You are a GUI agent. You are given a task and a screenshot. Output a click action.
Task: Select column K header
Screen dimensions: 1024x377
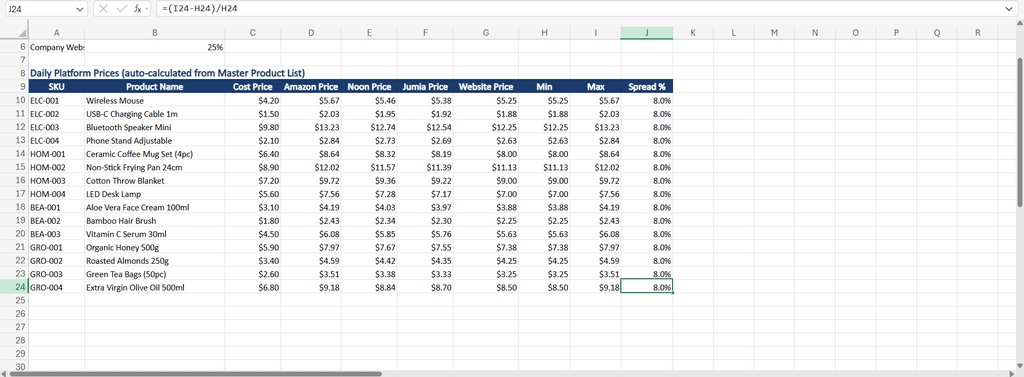(693, 33)
